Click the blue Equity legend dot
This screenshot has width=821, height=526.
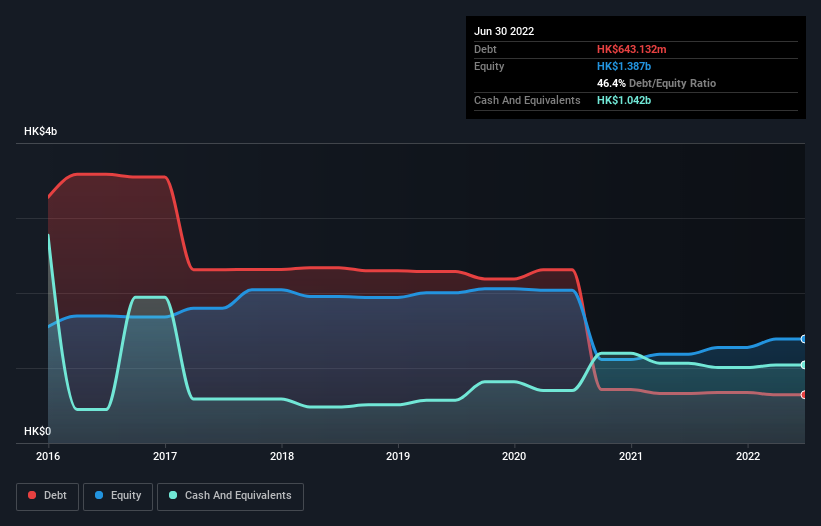click(x=99, y=495)
